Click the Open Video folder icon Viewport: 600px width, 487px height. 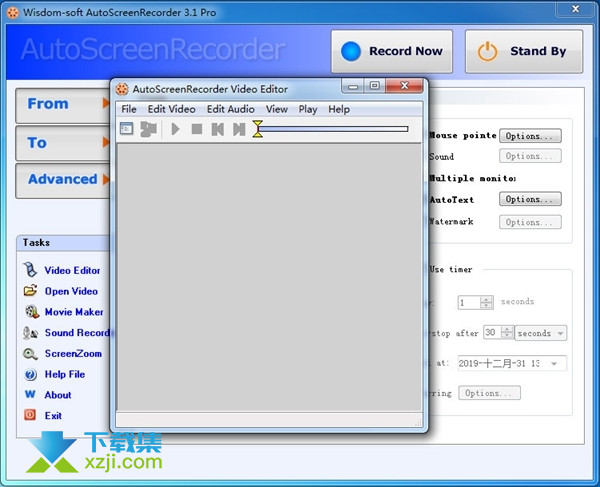click(30, 291)
